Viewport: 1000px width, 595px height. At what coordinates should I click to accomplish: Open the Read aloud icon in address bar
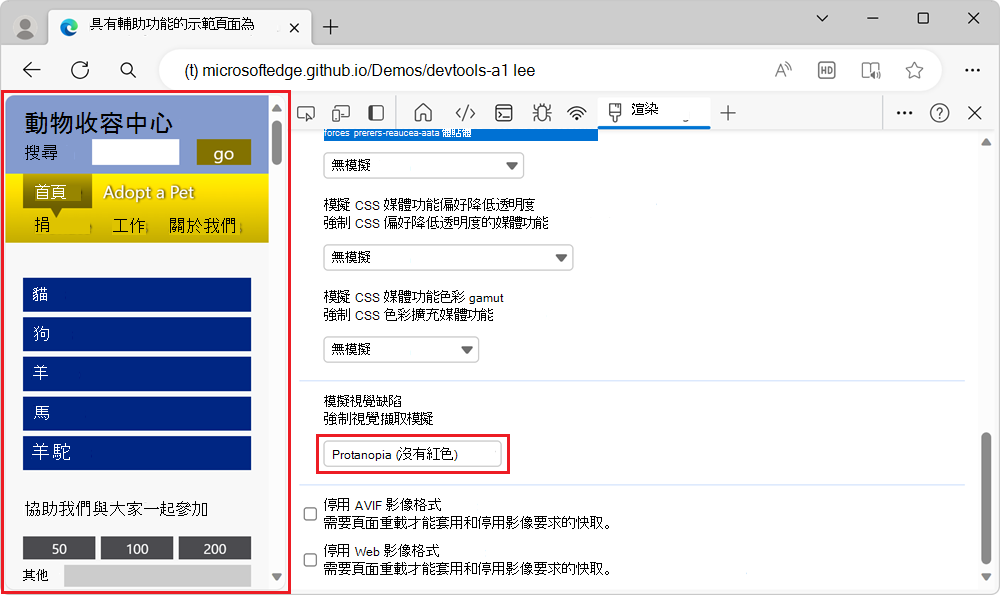[783, 70]
